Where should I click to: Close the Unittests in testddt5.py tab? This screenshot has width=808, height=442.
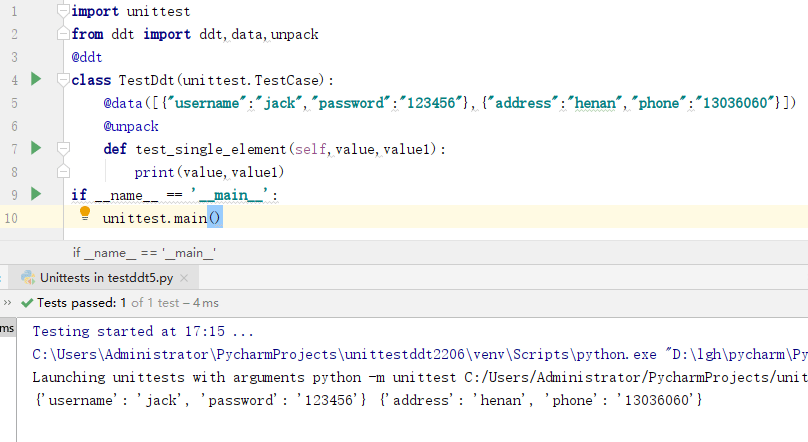tap(185, 278)
